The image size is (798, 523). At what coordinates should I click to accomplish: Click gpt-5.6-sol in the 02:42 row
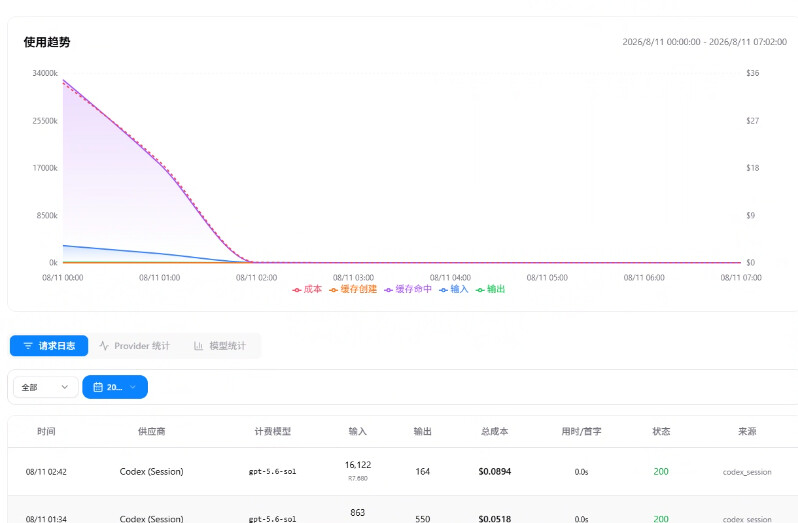pyautogui.click(x=272, y=472)
